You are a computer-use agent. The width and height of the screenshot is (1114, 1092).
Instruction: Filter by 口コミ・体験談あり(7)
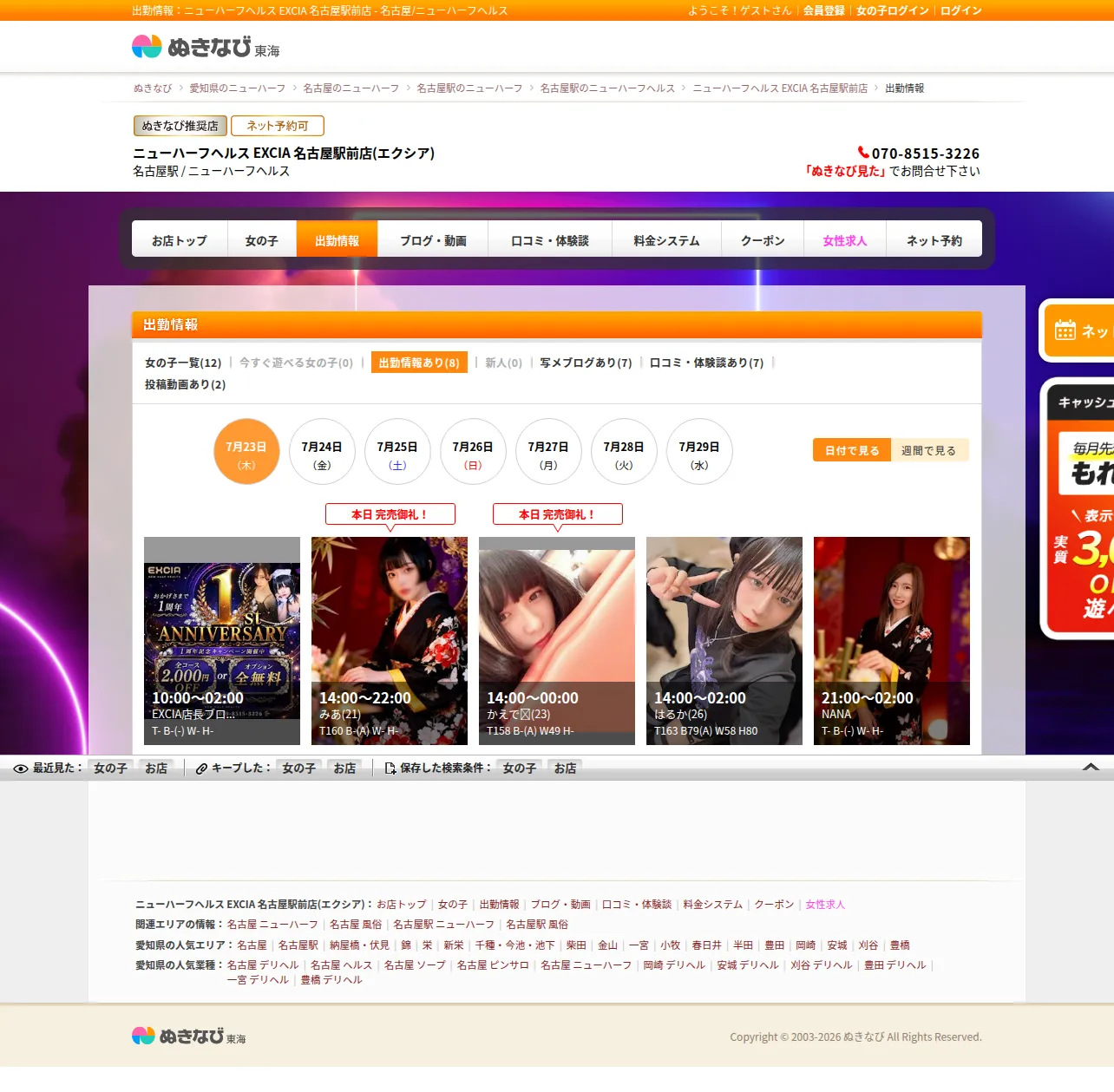click(706, 363)
